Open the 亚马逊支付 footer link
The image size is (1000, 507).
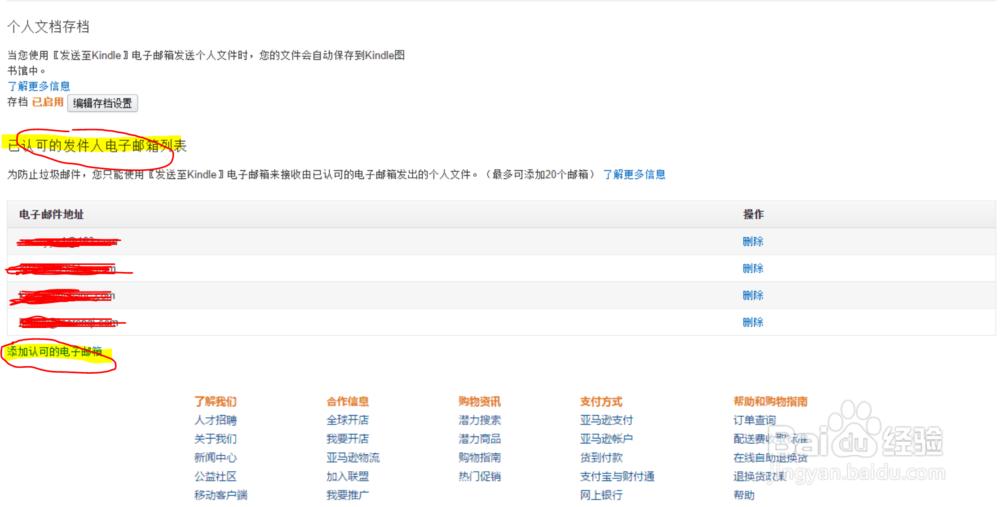(607, 420)
